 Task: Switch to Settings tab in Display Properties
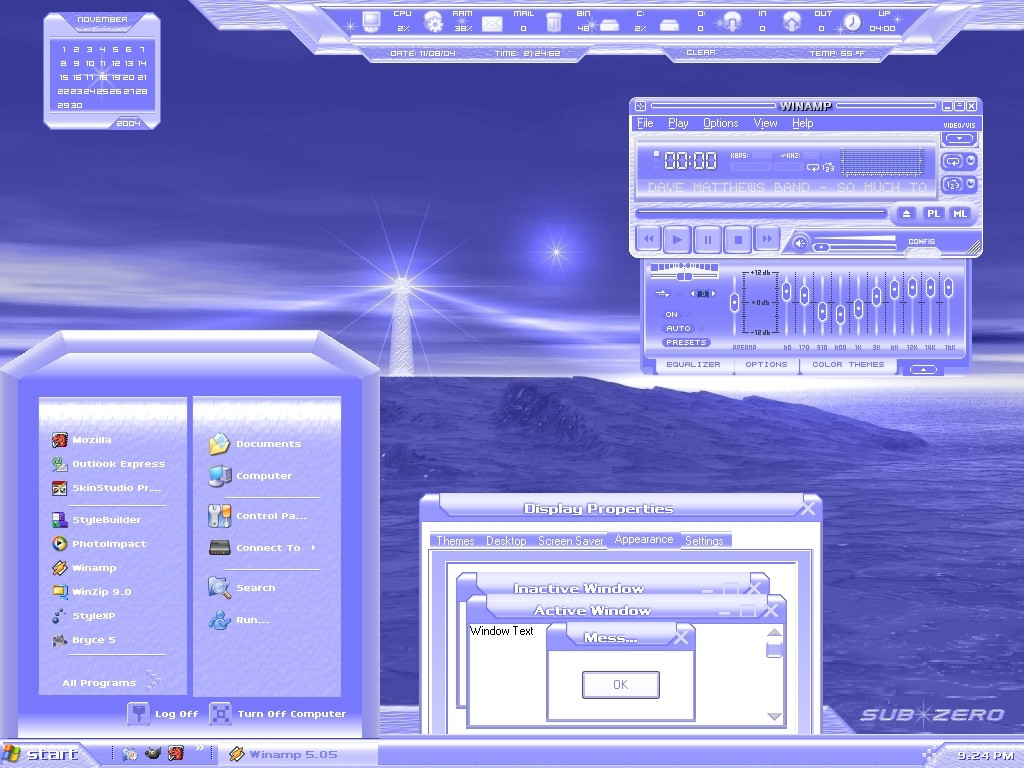(704, 541)
